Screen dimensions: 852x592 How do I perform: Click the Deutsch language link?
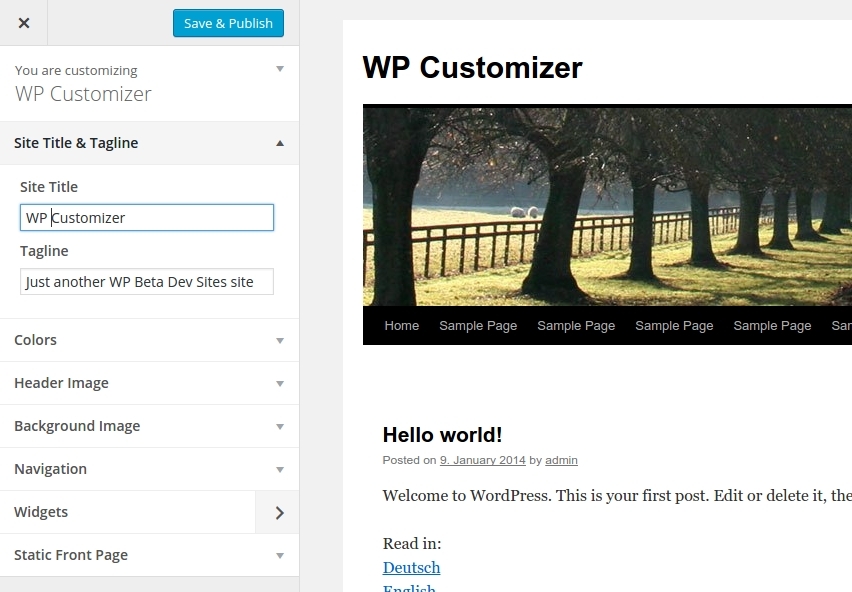click(411, 568)
